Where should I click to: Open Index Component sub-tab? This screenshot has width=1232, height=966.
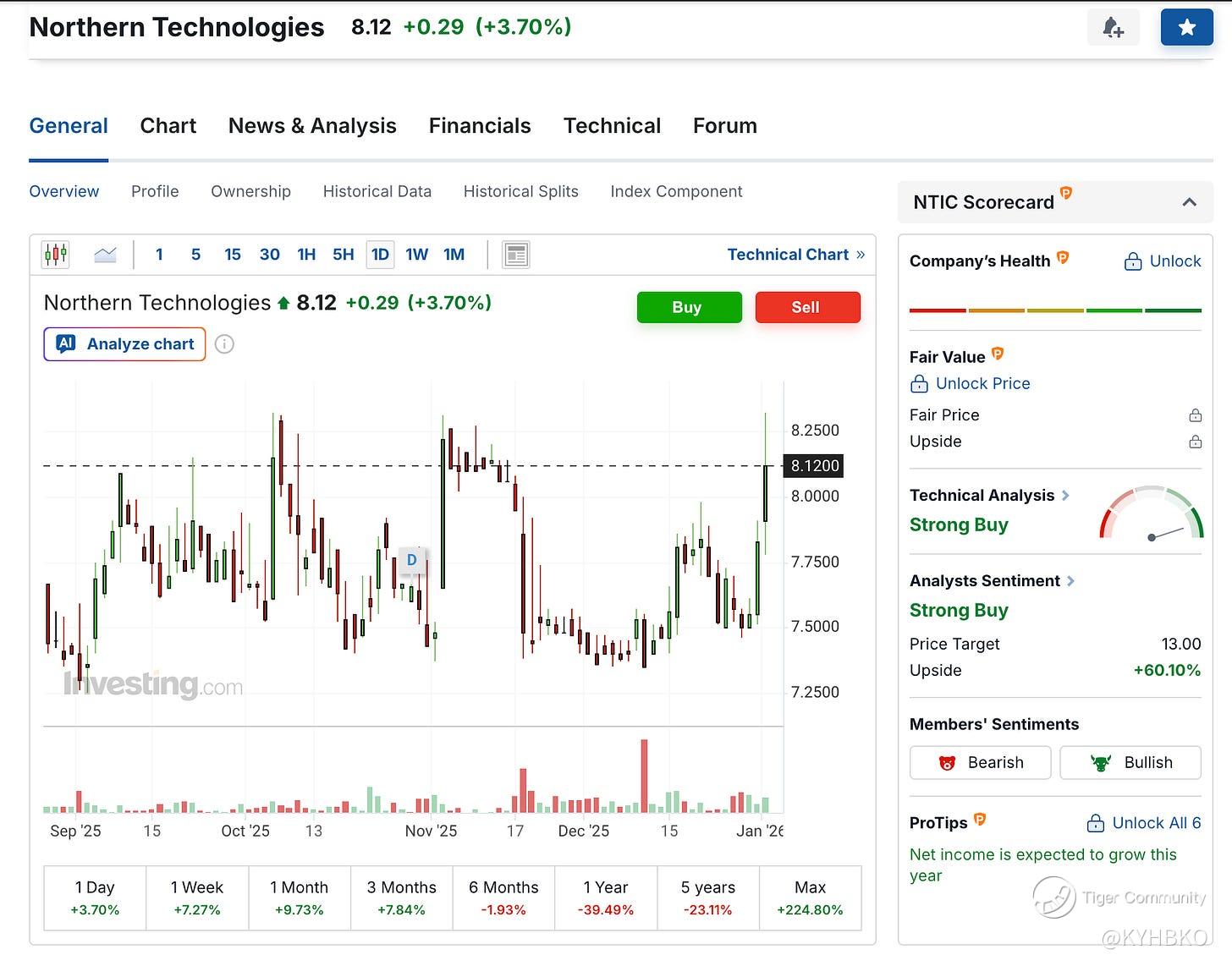pyautogui.click(x=676, y=192)
